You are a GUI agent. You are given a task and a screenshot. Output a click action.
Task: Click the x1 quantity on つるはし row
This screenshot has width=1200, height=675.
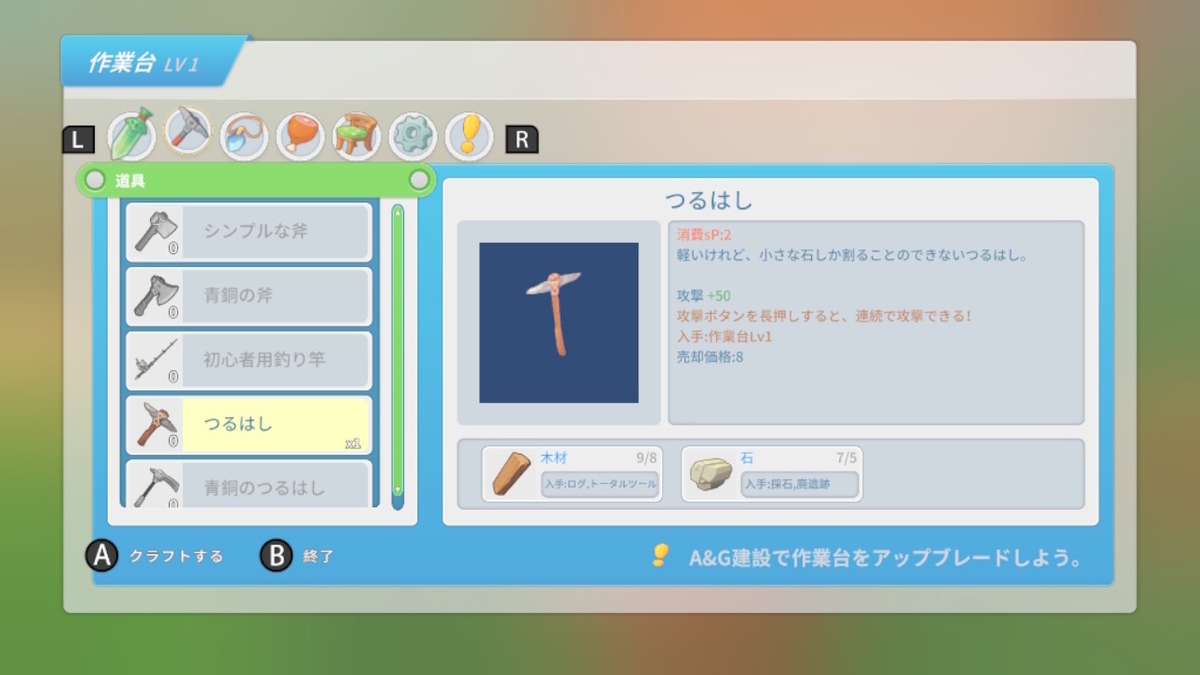click(353, 443)
